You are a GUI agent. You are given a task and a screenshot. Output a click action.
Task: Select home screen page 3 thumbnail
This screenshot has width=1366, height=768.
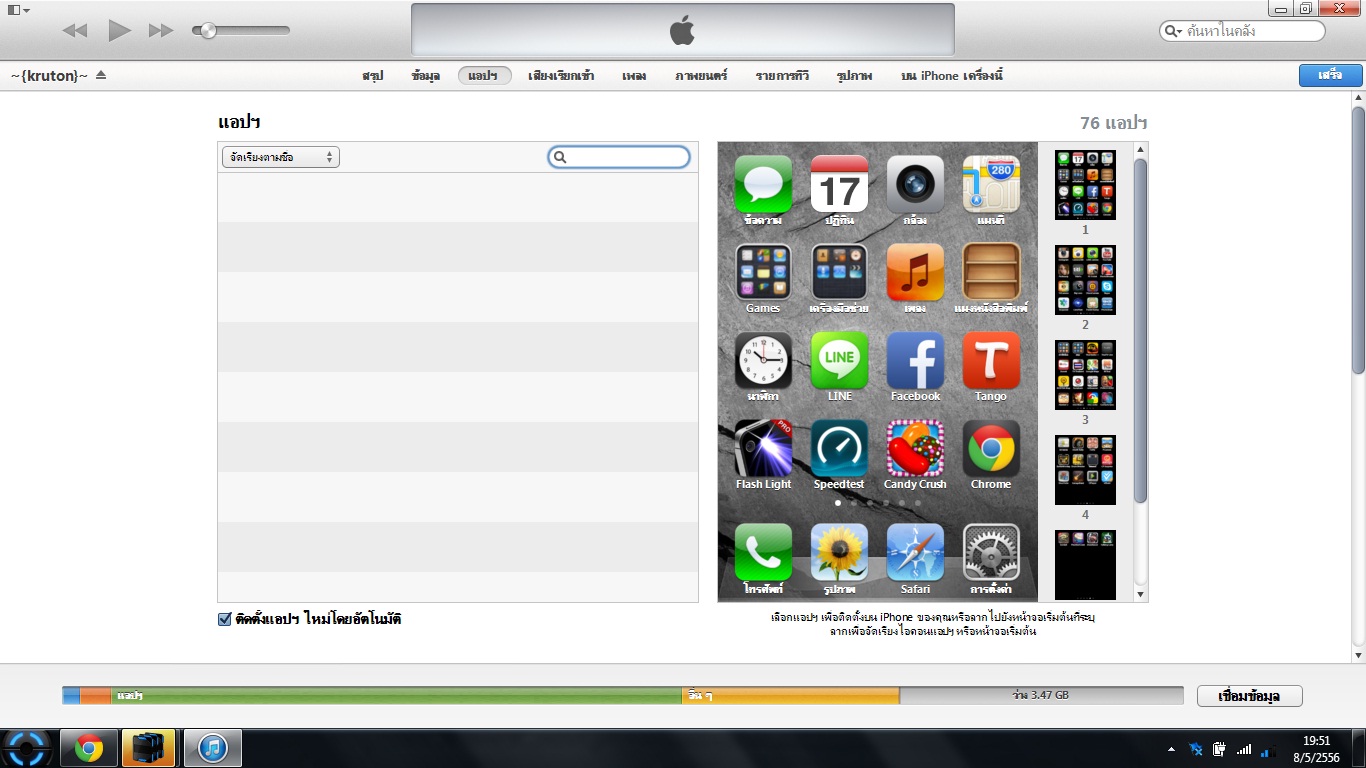point(1085,375)
